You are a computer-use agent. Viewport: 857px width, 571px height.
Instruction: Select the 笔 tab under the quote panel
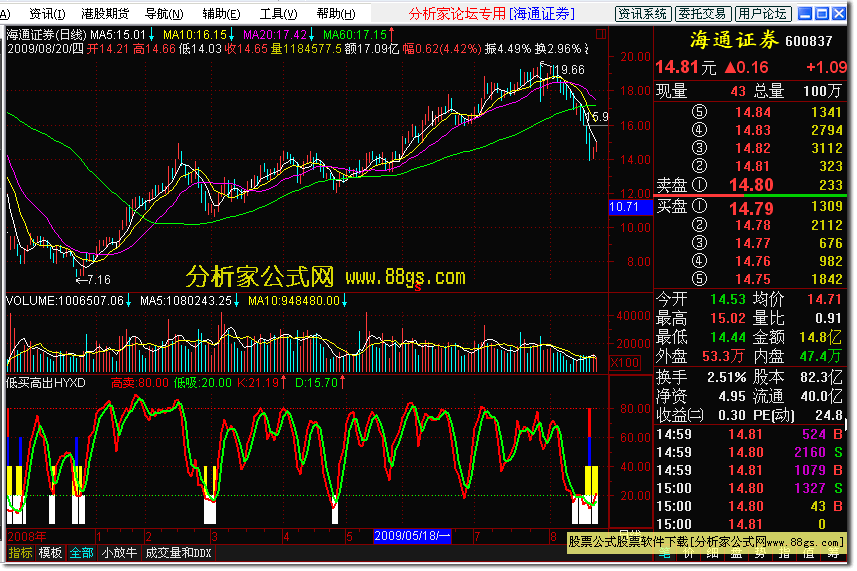point(665,555)
